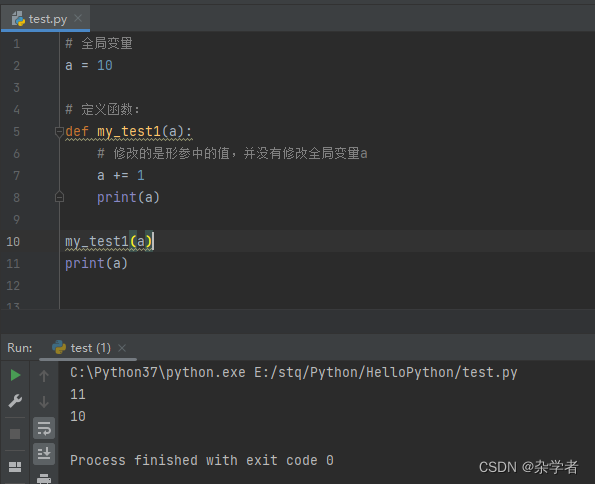Click line number 10 in gutter

(13, 241)
